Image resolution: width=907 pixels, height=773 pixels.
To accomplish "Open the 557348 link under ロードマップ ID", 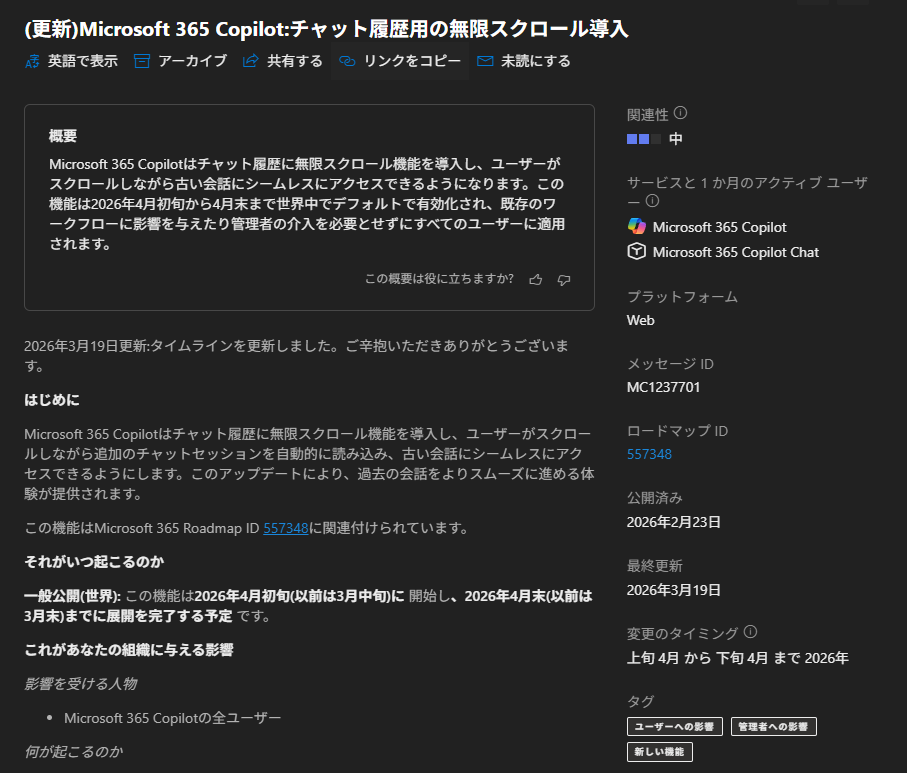I will [x=649, y=454].
